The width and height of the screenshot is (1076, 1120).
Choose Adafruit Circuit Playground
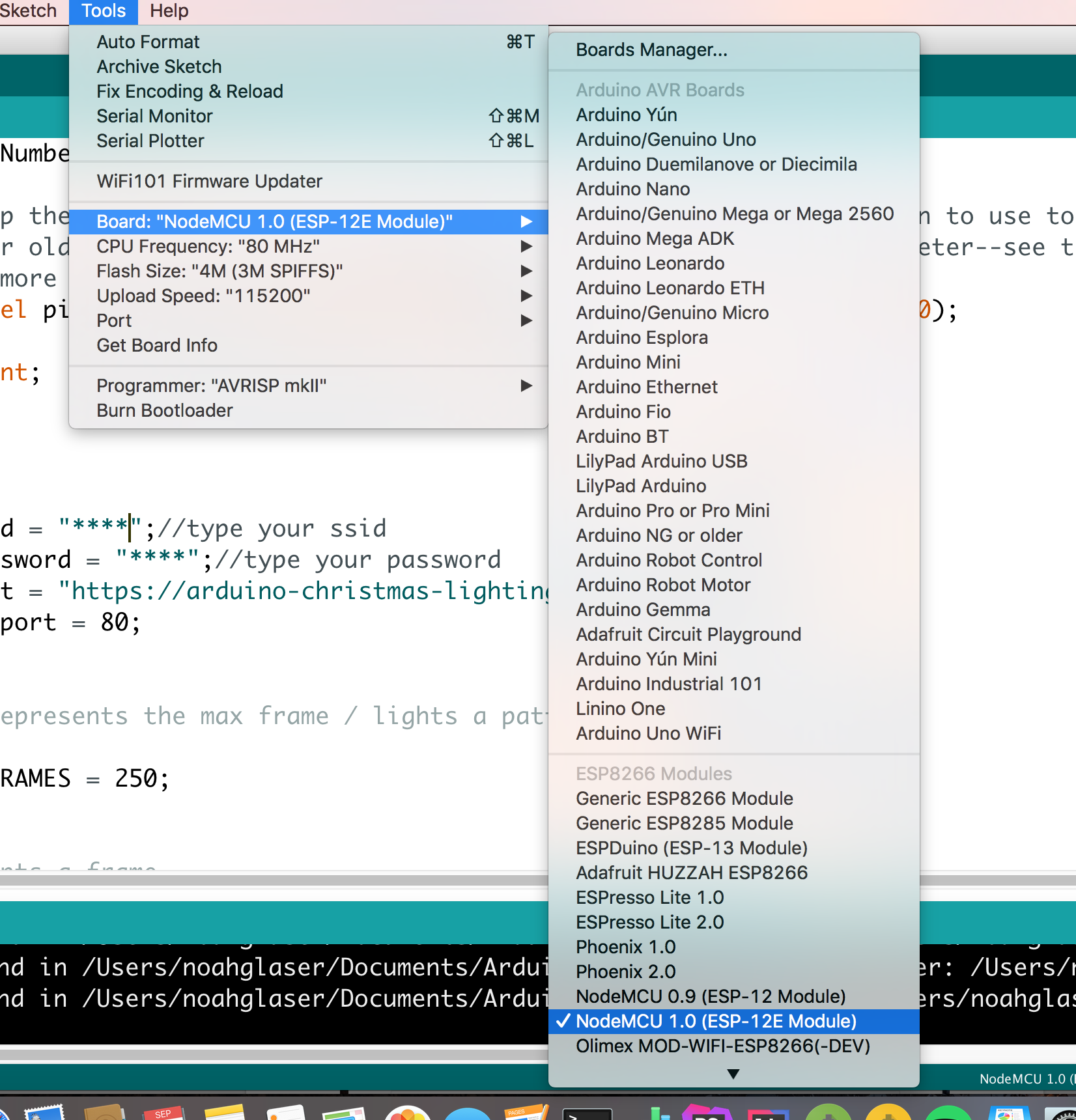click(734, 634)
